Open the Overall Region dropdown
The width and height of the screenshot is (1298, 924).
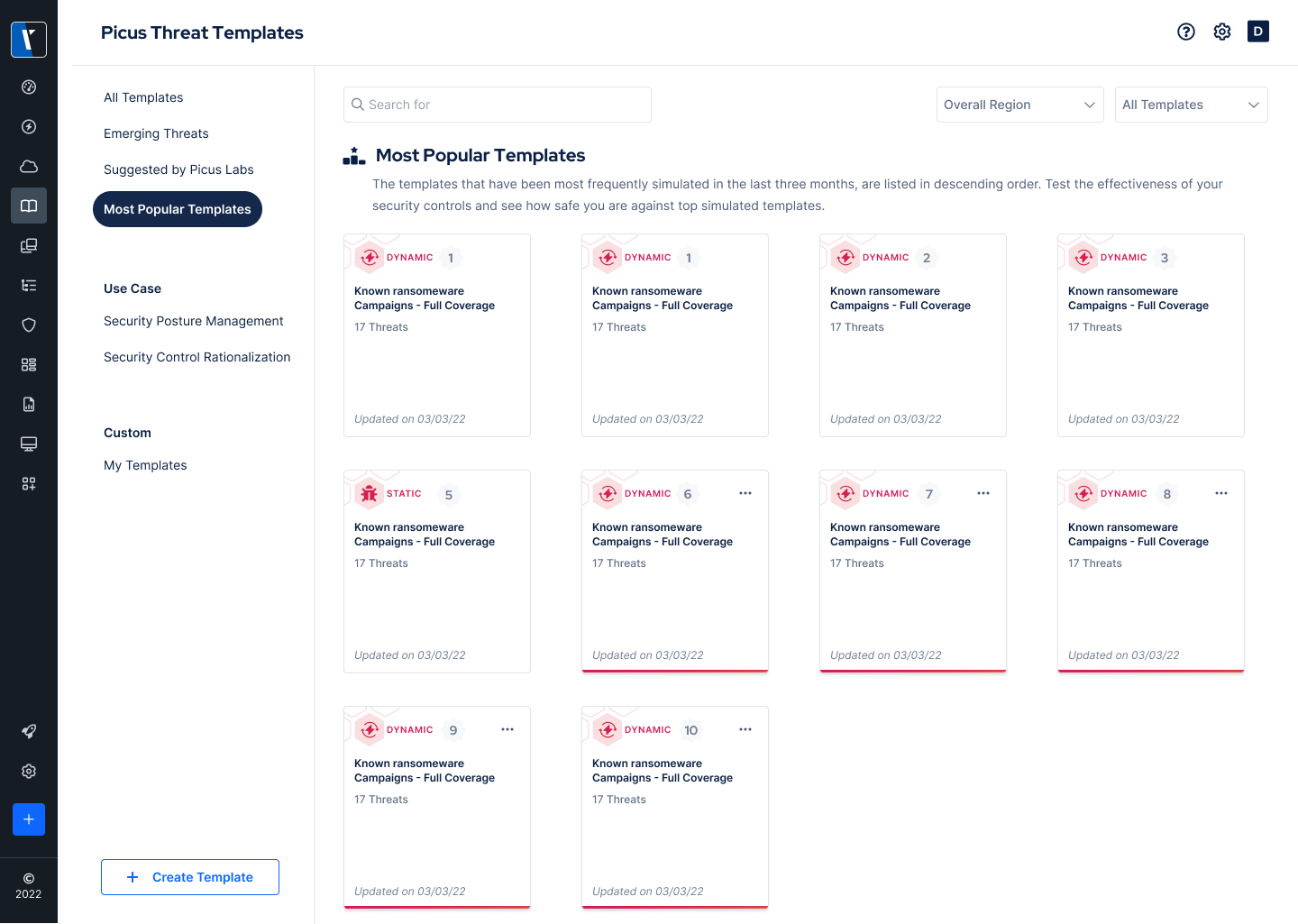1019,105
